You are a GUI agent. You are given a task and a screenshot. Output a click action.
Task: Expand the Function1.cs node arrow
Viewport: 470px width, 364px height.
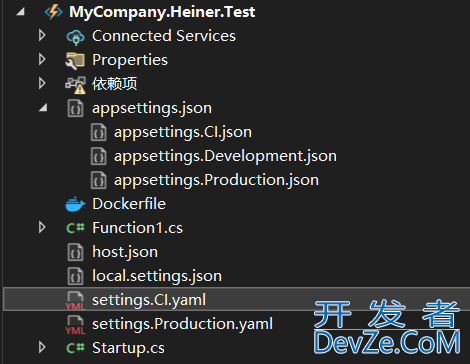coord(42,227)
